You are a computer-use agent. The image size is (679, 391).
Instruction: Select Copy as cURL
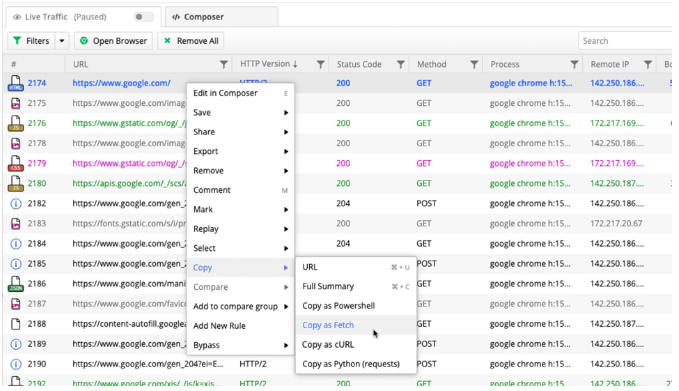(356, 345)
